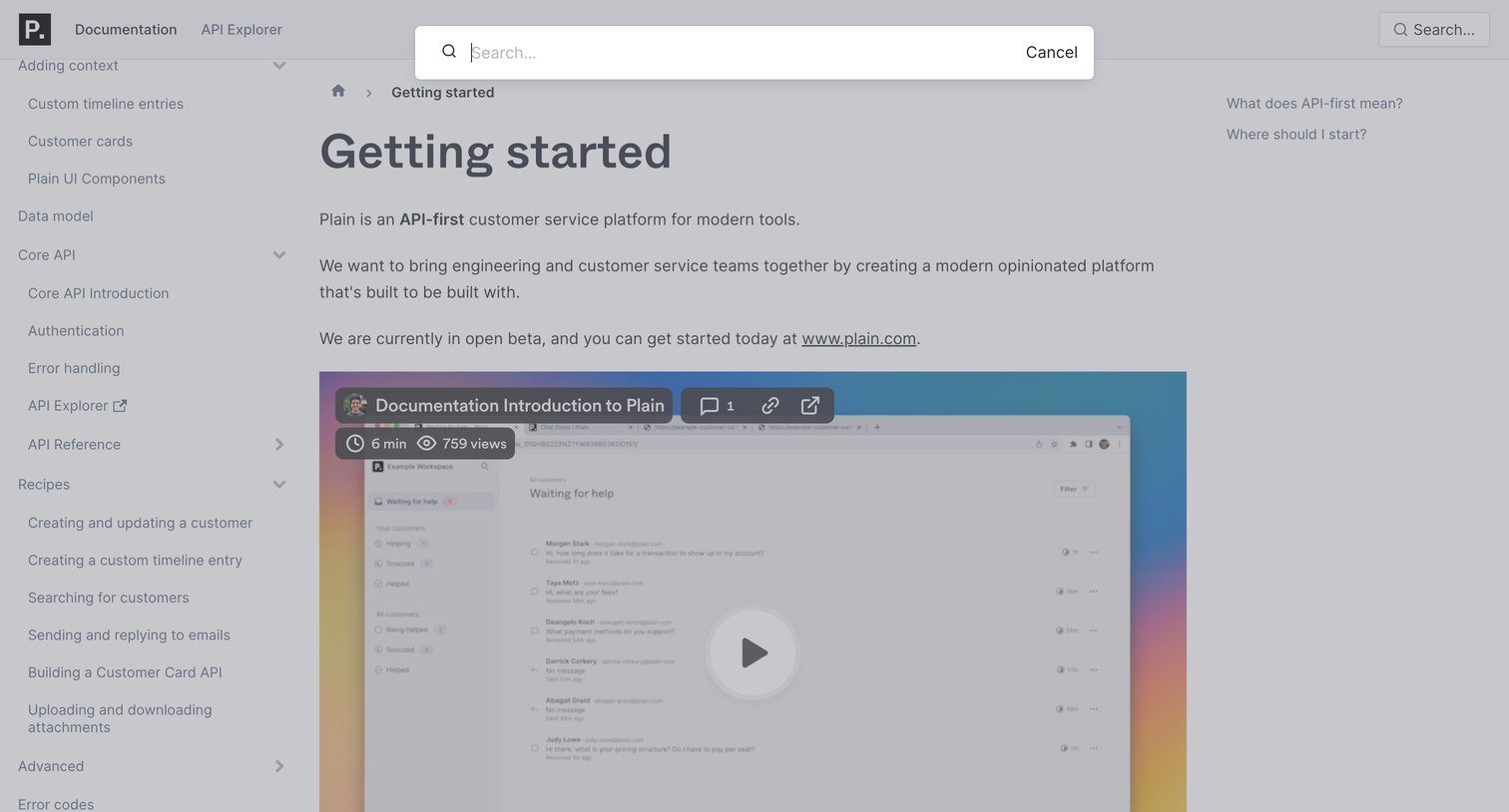Open the API Reference sidebar item
This screenshot has width=1509, height=812.
(x=75, y=445)
